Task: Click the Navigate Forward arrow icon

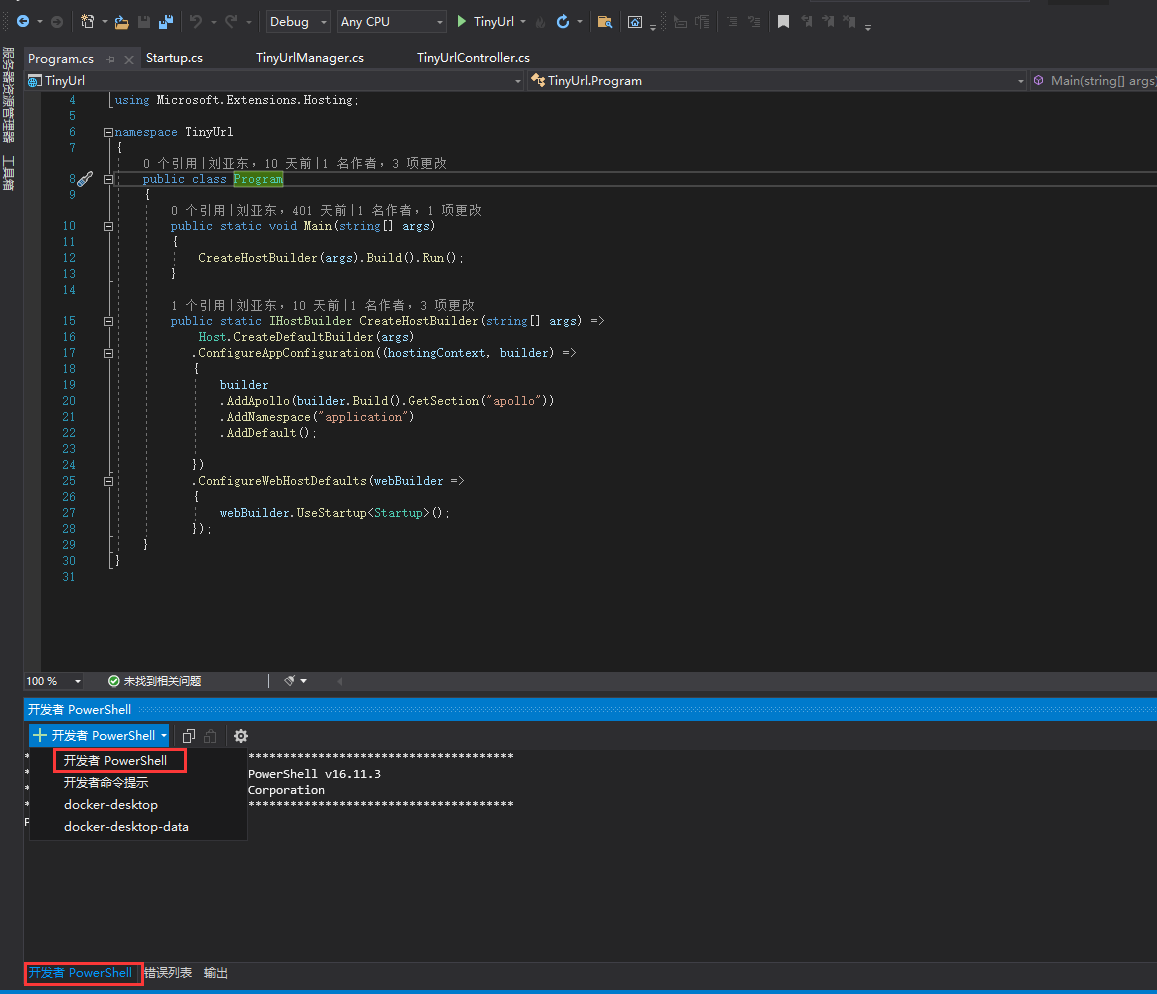Action: coord(57,21)
